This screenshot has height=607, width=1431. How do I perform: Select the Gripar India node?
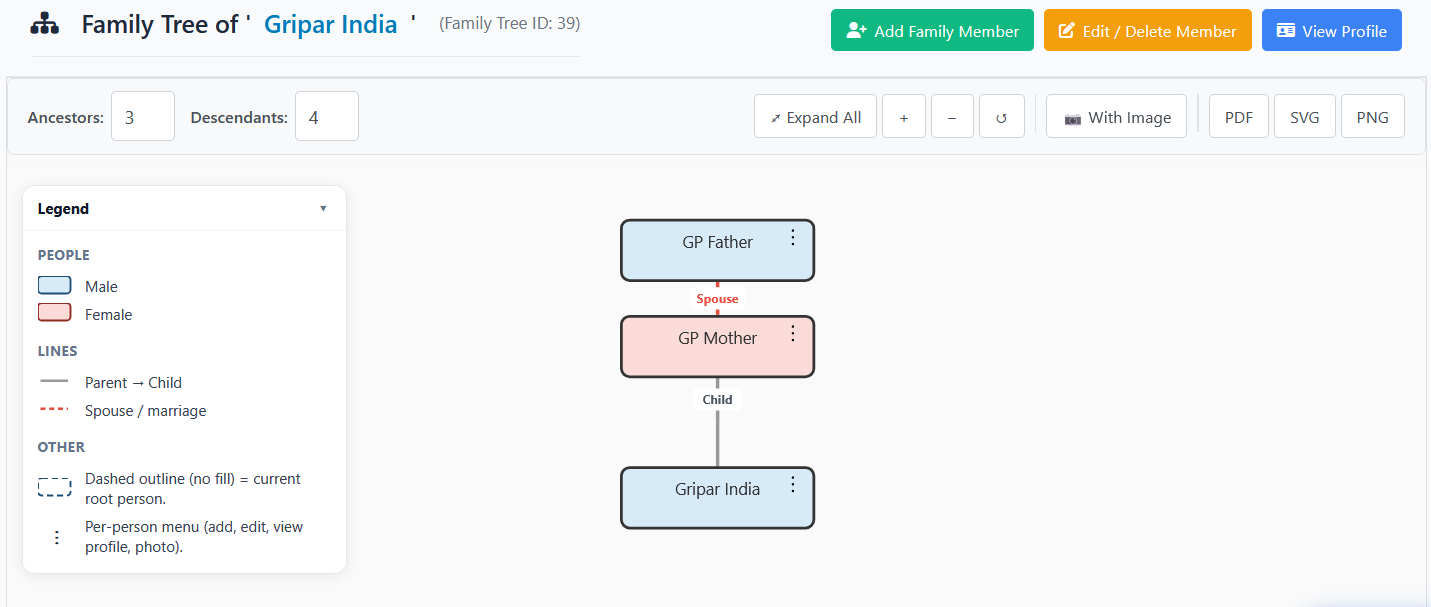point(717,498)
